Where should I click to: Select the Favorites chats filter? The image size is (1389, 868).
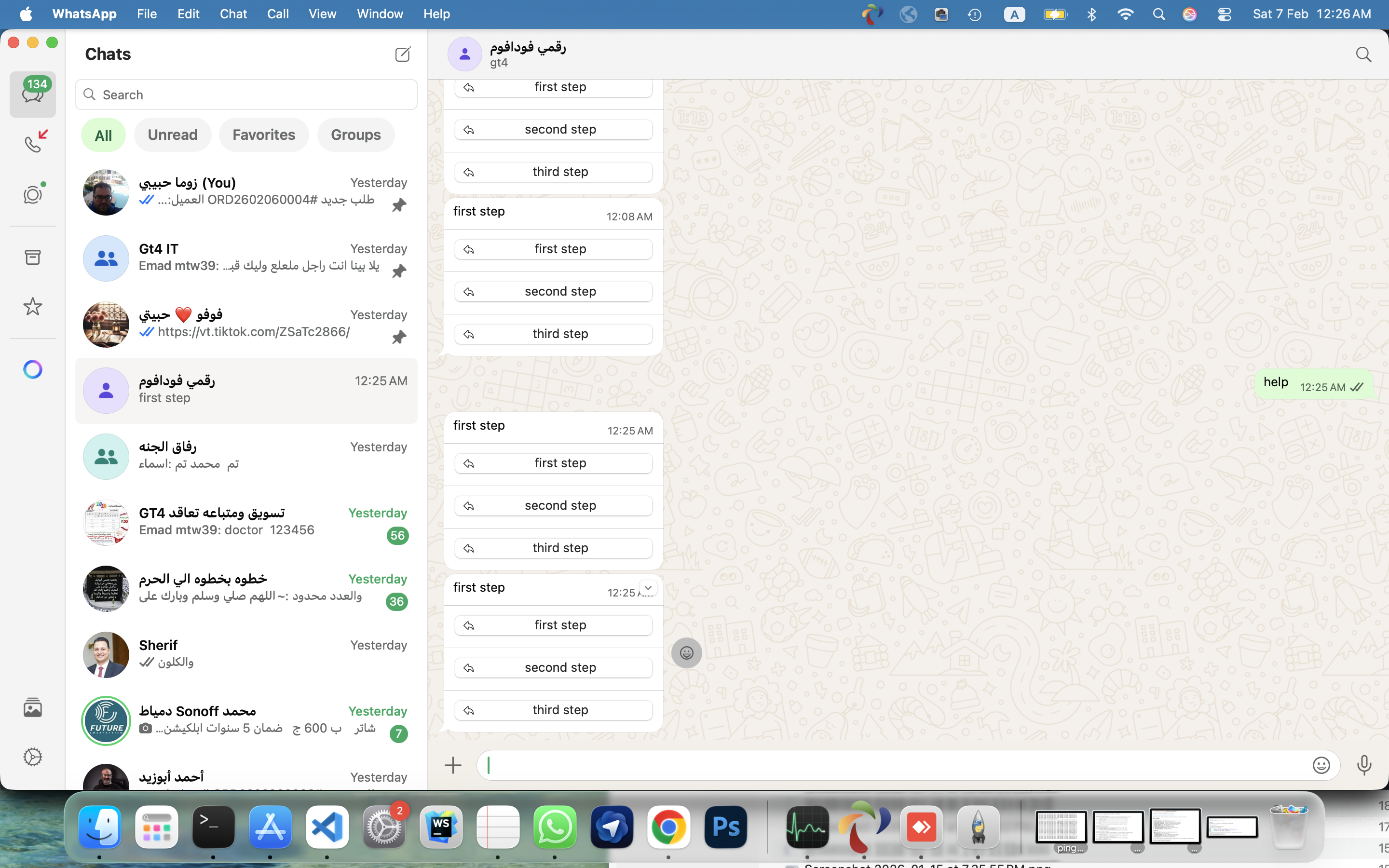point(263,135)
